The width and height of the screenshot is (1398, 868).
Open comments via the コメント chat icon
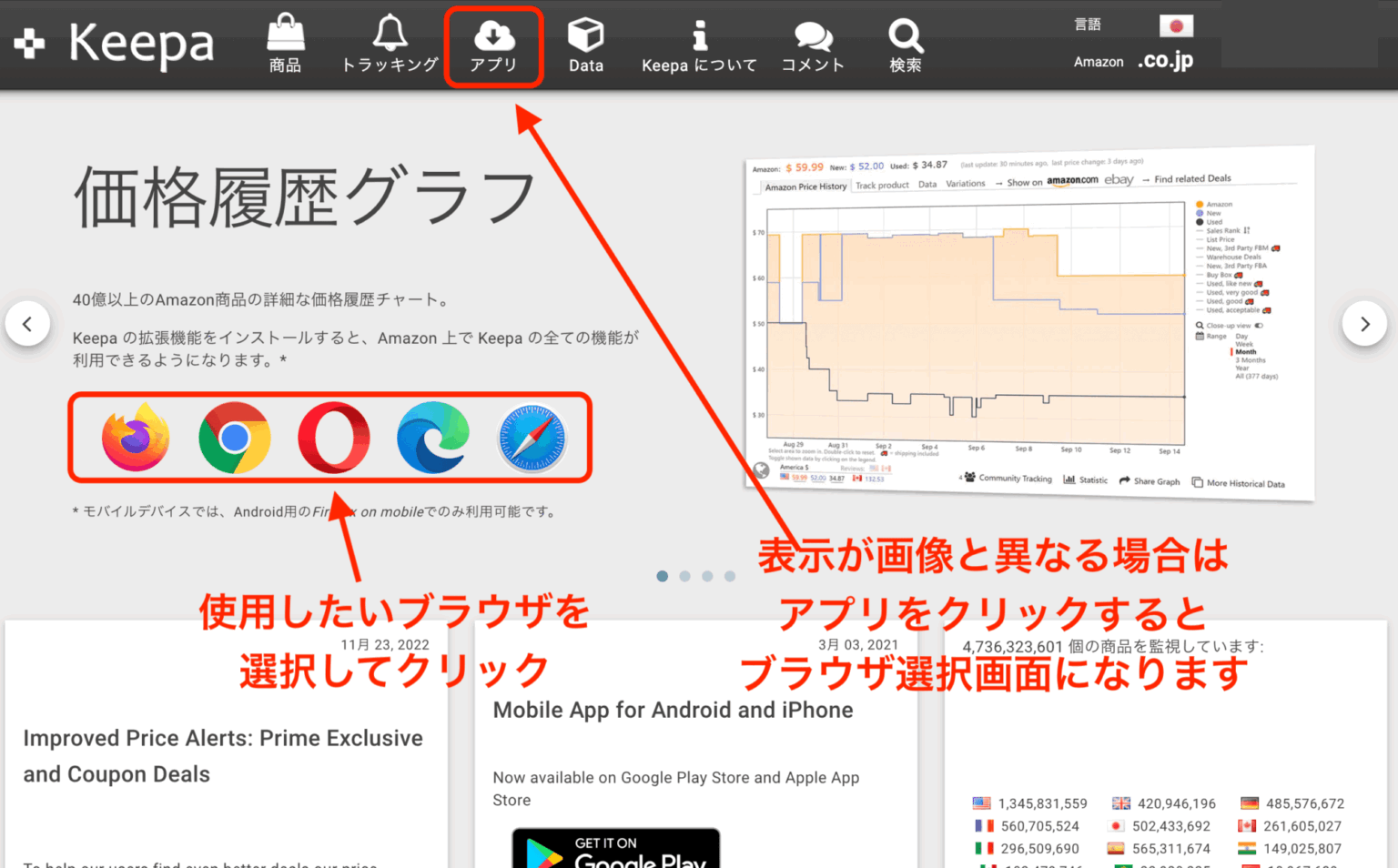(x=812, y=36)
